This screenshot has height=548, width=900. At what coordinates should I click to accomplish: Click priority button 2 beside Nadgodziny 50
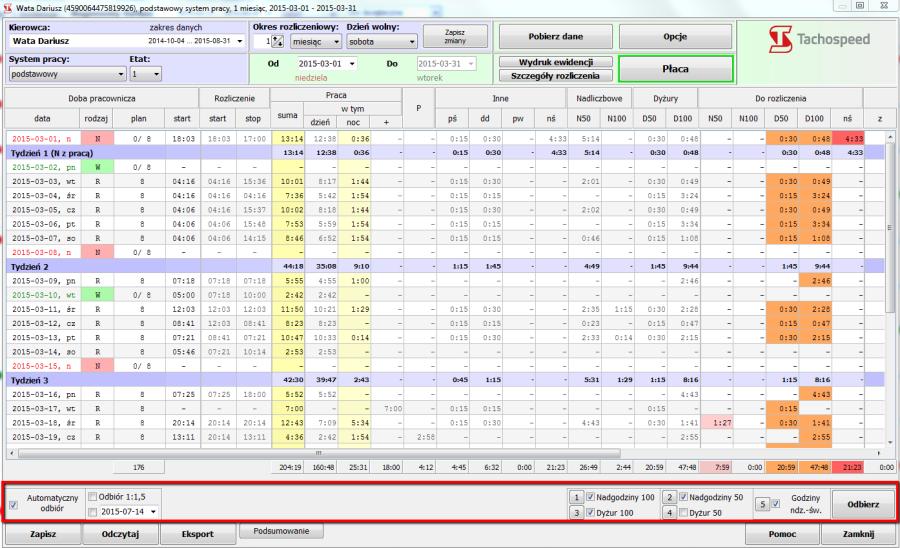(x=669, y=497)
